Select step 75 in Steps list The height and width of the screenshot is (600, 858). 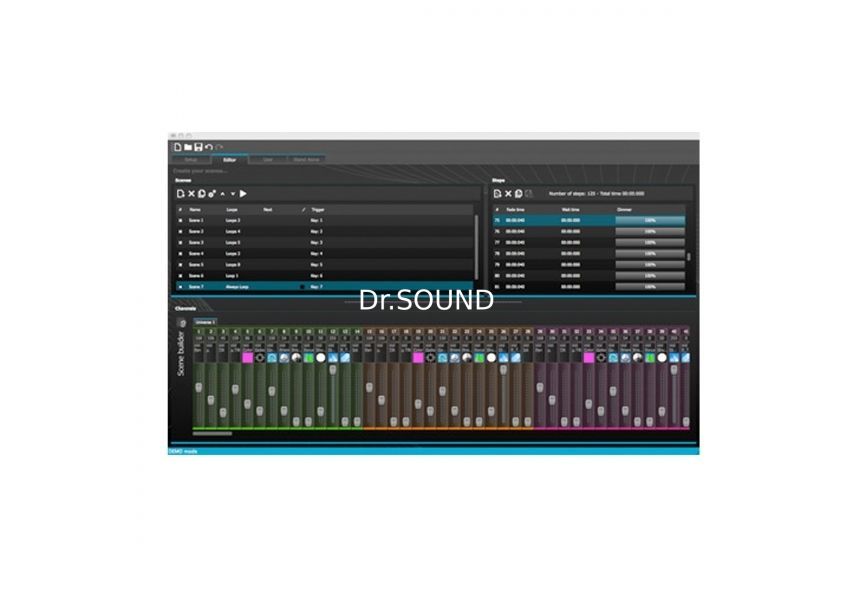[589, 220]
